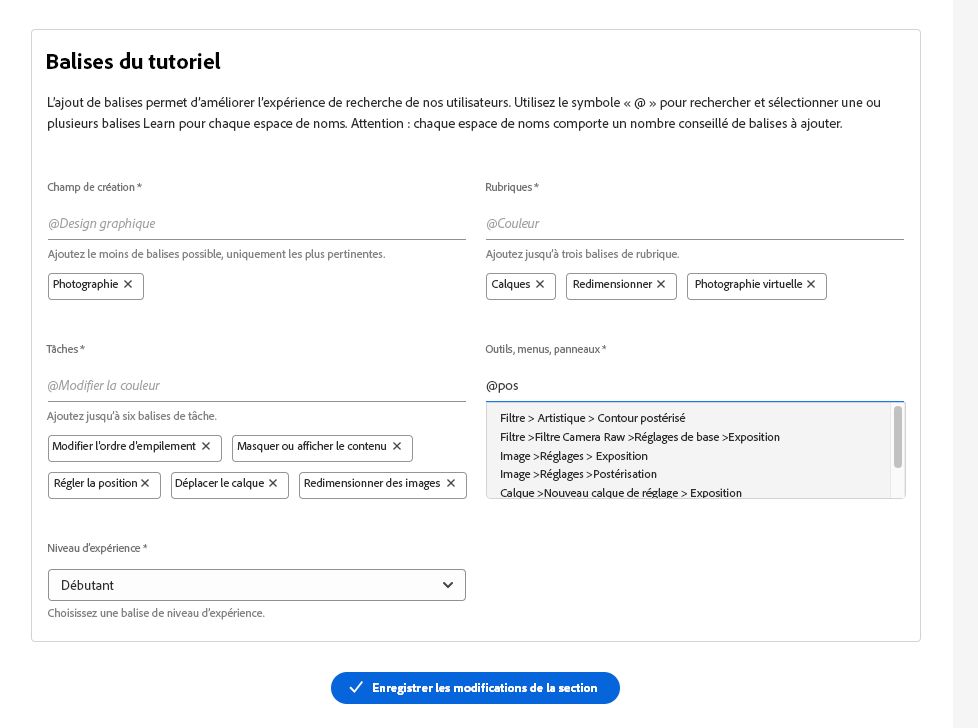
Task: Click the Rubriques tag input field
Action: coord(694,224)
